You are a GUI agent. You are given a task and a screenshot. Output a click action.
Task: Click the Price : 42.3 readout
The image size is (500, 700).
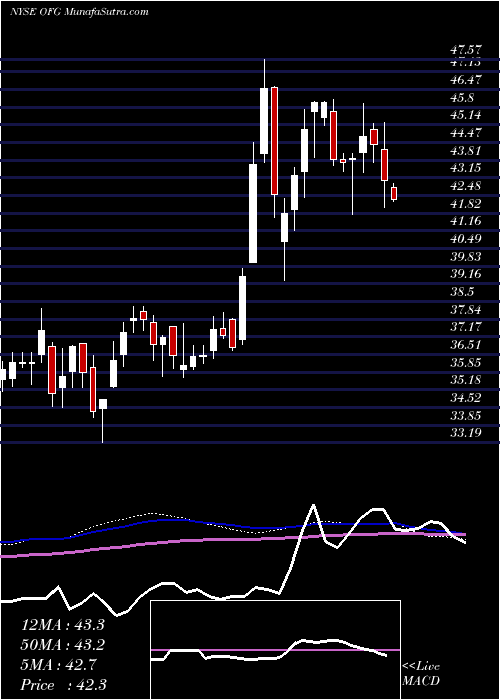pyautogui.click(x=63, y=685)
